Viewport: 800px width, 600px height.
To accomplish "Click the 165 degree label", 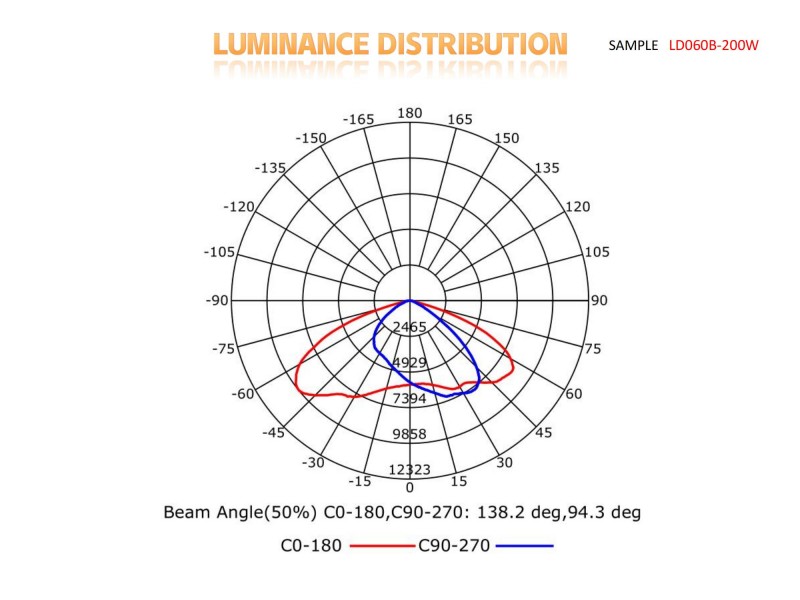I will click(460, 119).
